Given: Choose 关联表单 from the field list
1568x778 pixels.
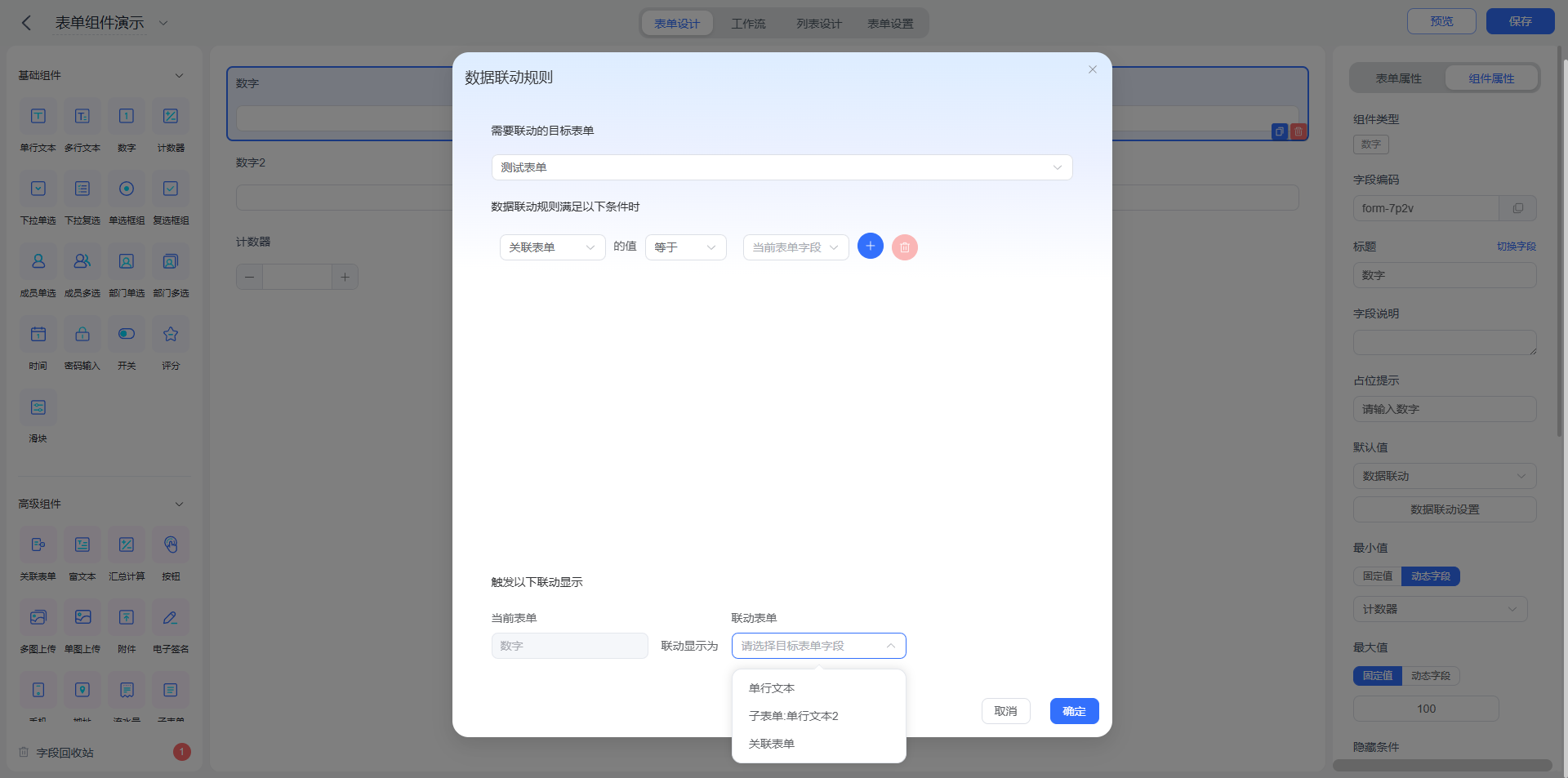Looking at the screenshot, I should coord(818,744).
